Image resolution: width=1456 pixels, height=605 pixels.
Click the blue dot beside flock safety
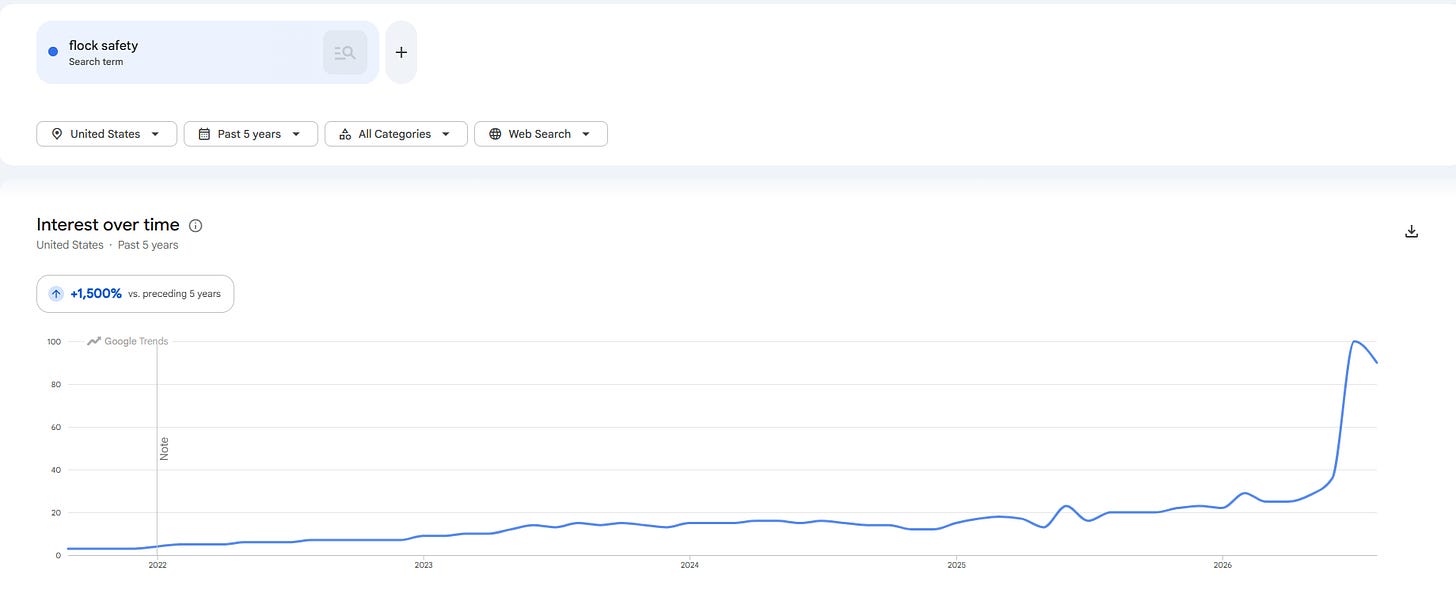click(53, 52)
